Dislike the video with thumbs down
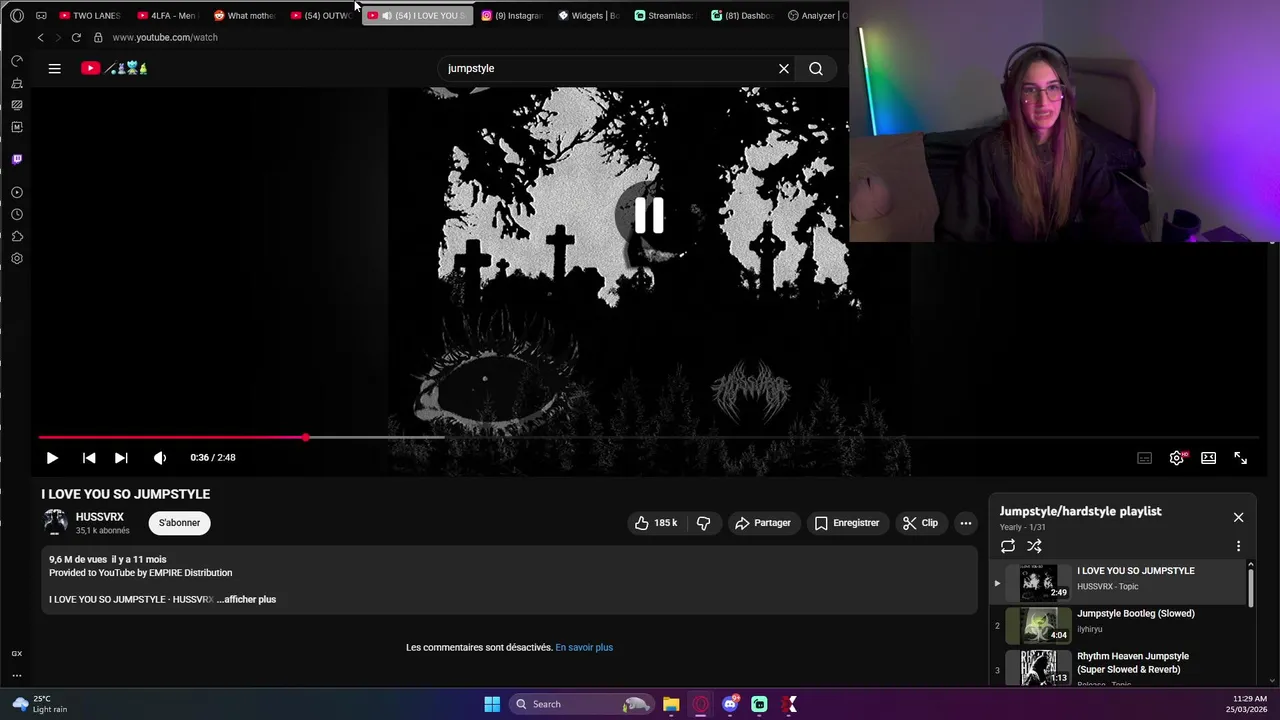Image resolution: width=1280 pixels, height=720 pixels. [x=704, y=523]
